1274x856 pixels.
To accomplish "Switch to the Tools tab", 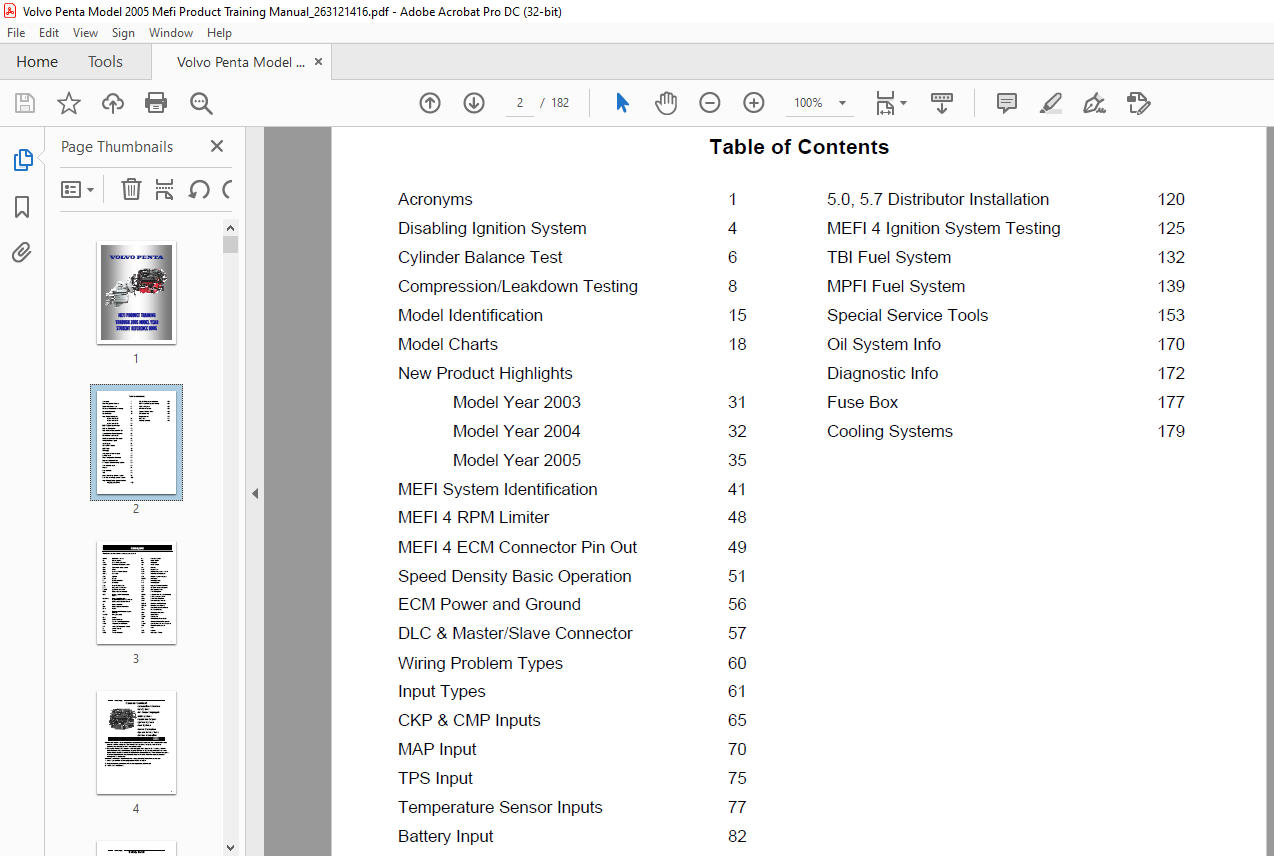I will point(105,62).
